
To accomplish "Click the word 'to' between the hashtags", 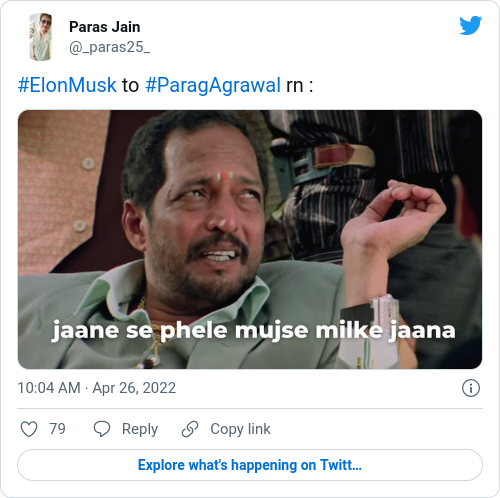I will click(x=131, y=85).
